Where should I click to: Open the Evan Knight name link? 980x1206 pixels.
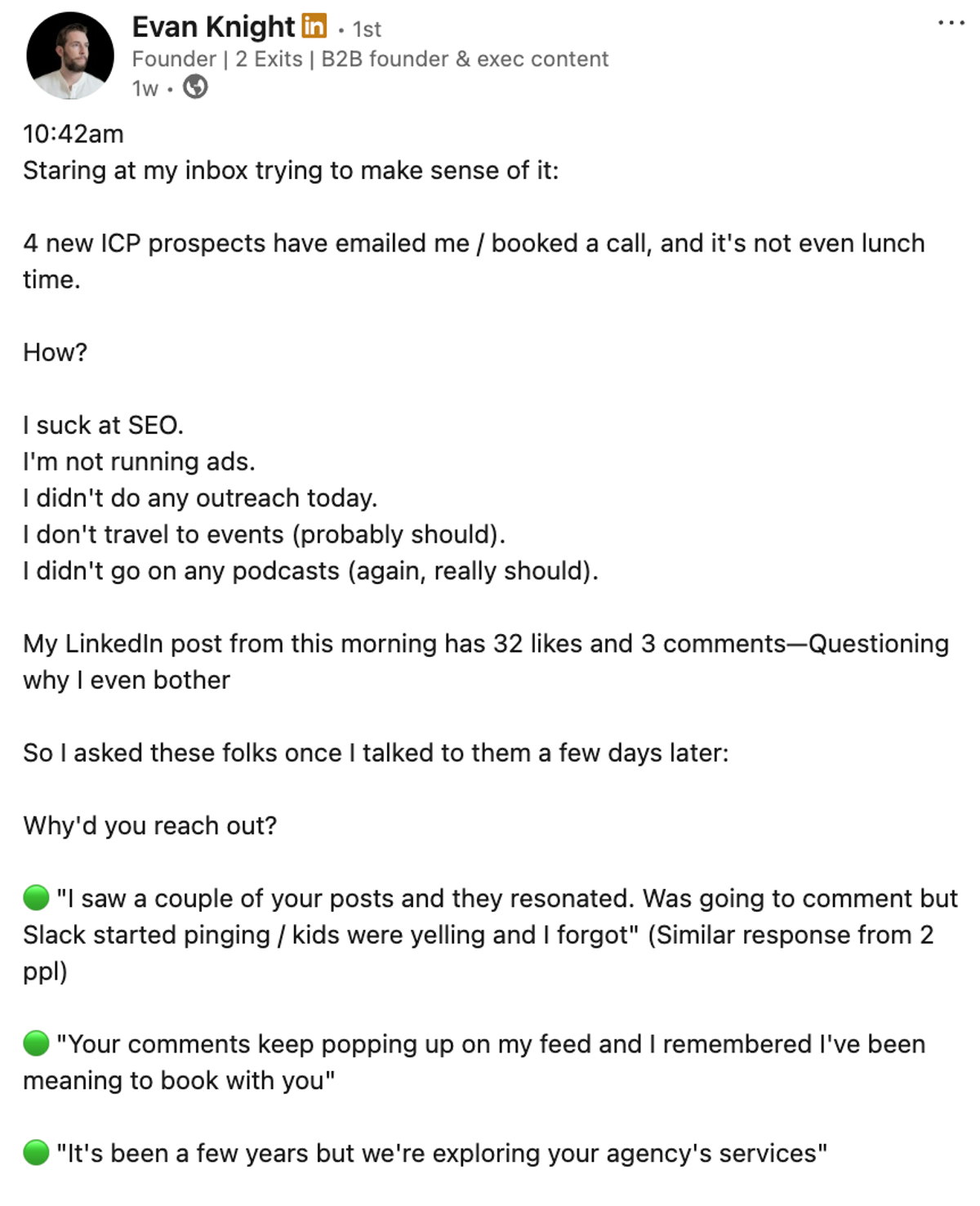tap(213, 27)
